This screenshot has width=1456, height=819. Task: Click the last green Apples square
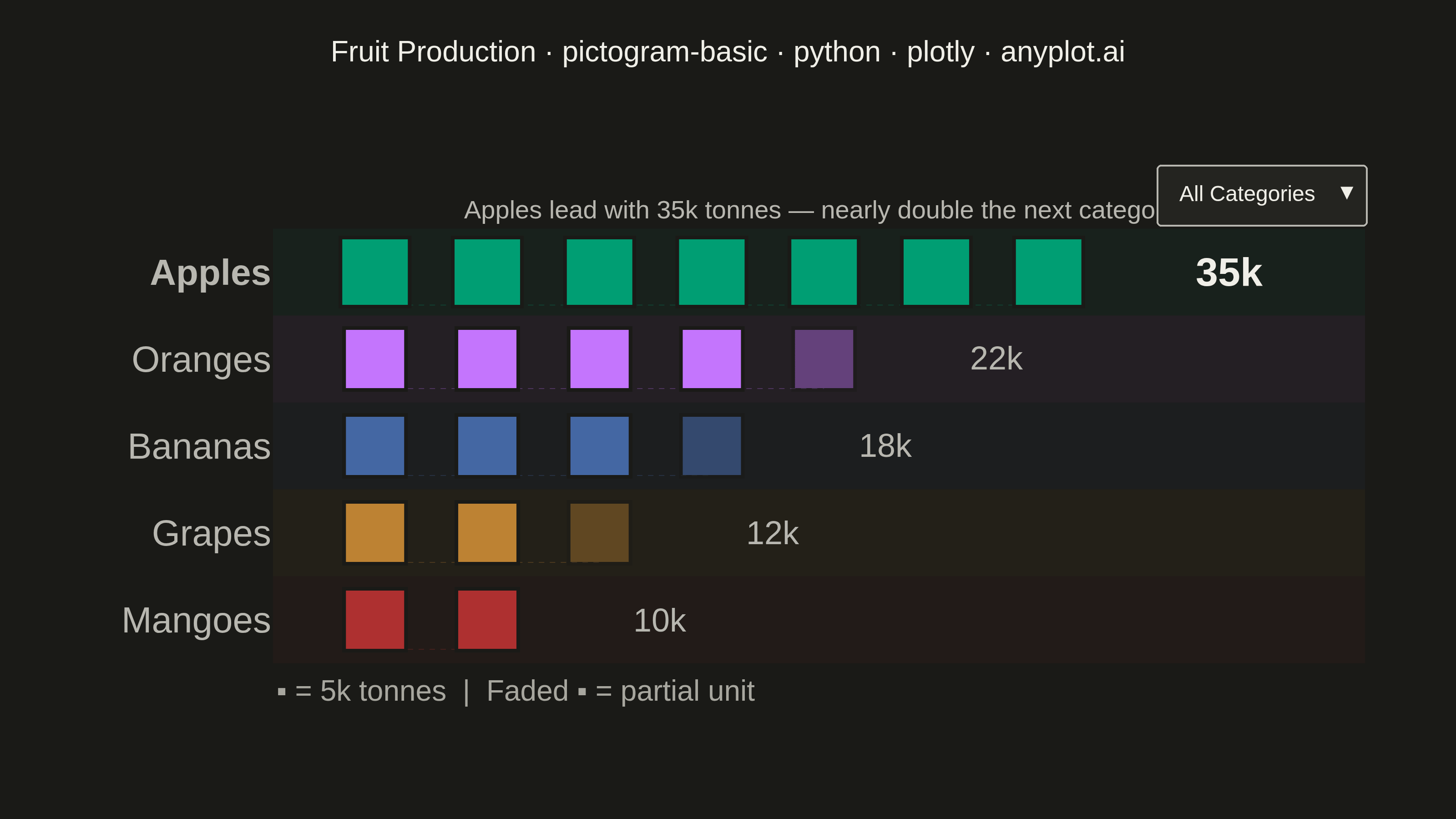(x=1048, y=272)
